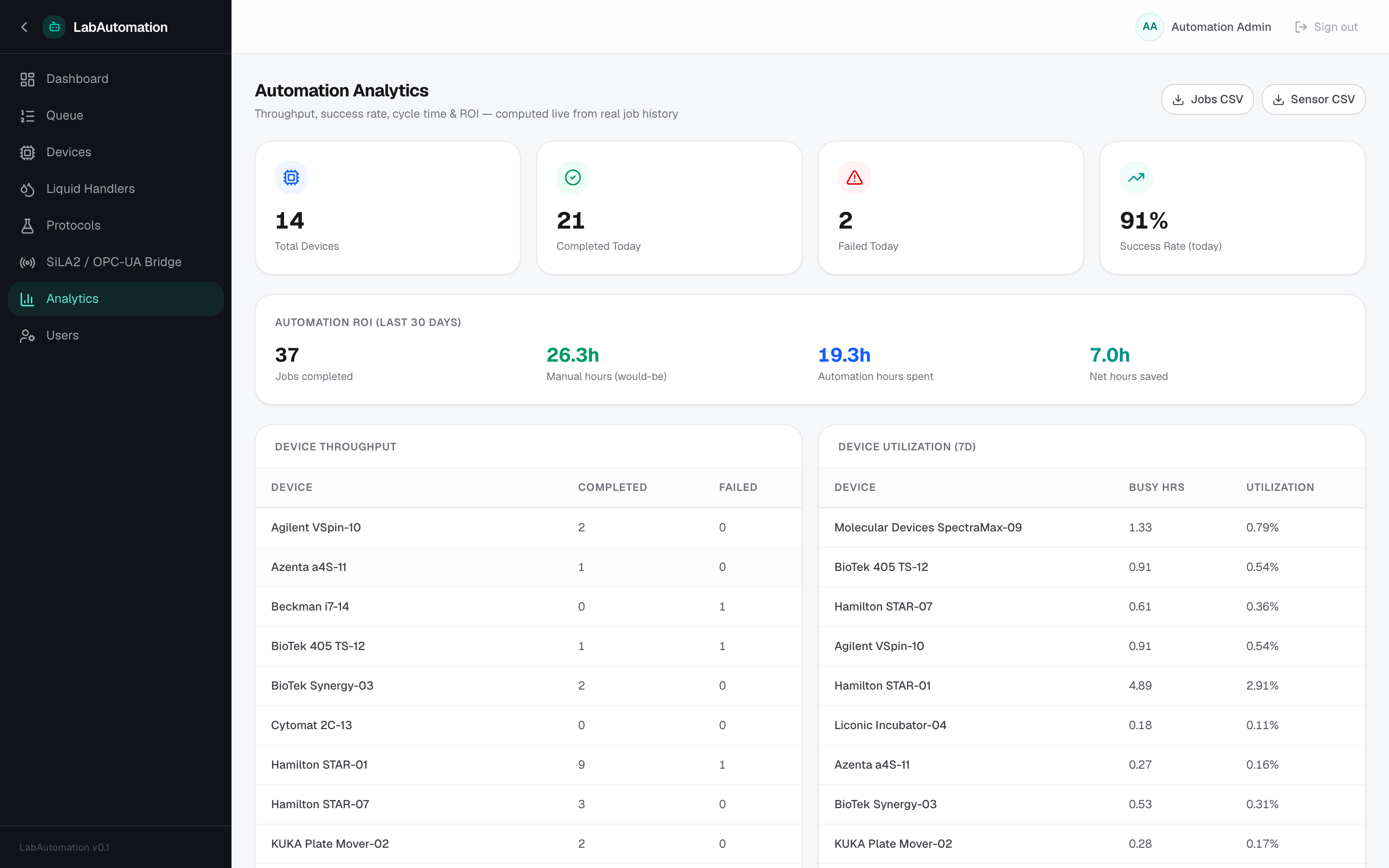Click the Liquid Handlers droplet icon
The image size is (1389, 868).
coord(27,189)
